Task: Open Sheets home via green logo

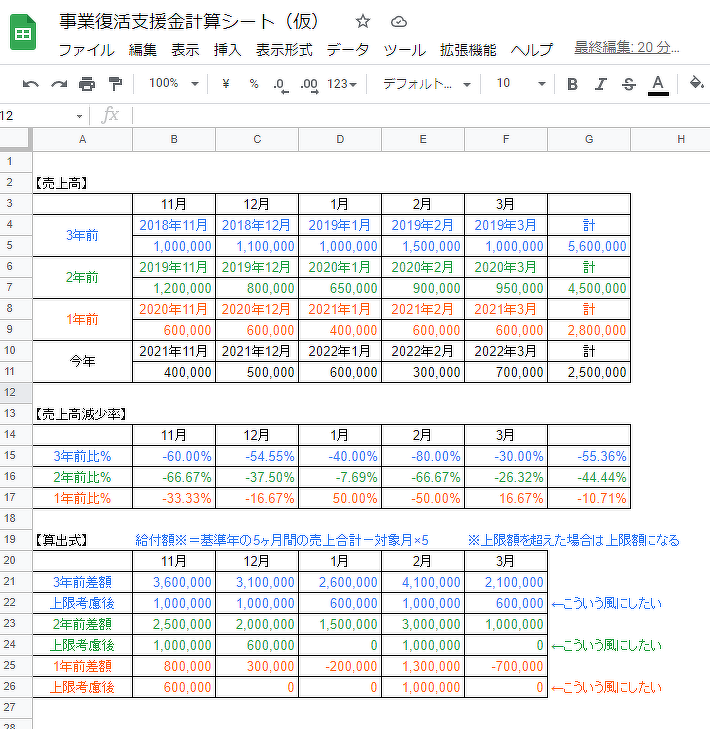Action: point(23,33)
